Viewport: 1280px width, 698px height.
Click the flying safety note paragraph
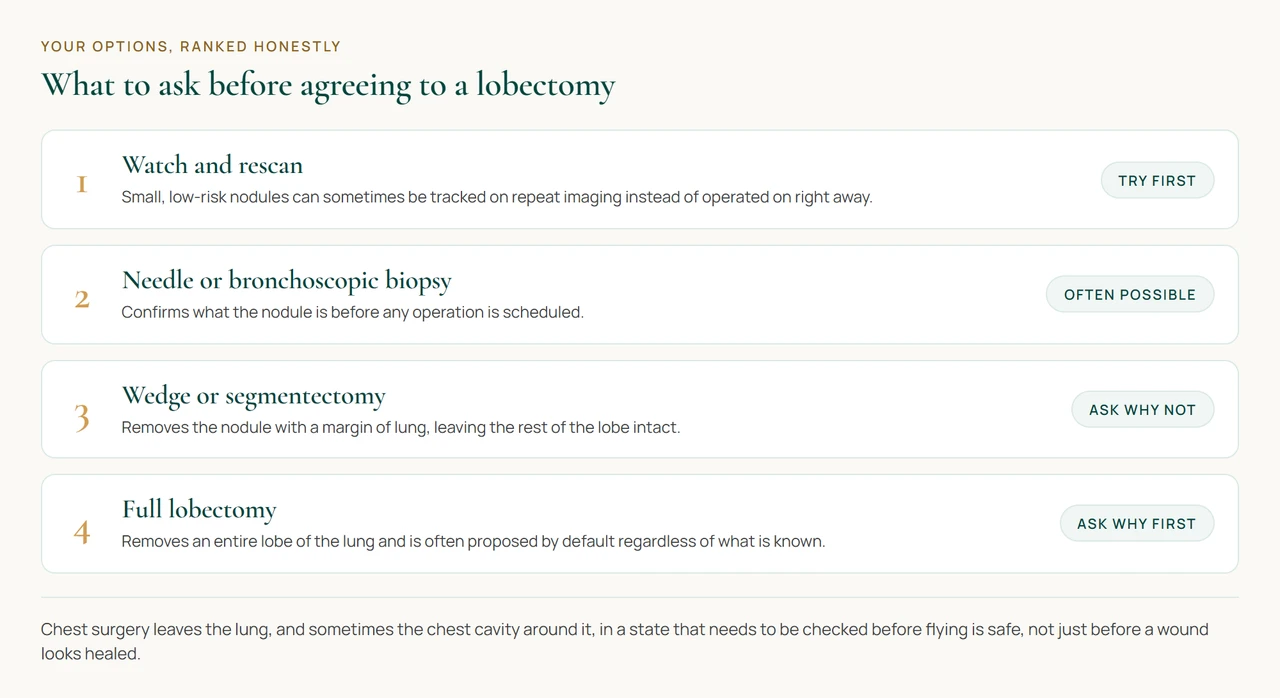point(625,641)
